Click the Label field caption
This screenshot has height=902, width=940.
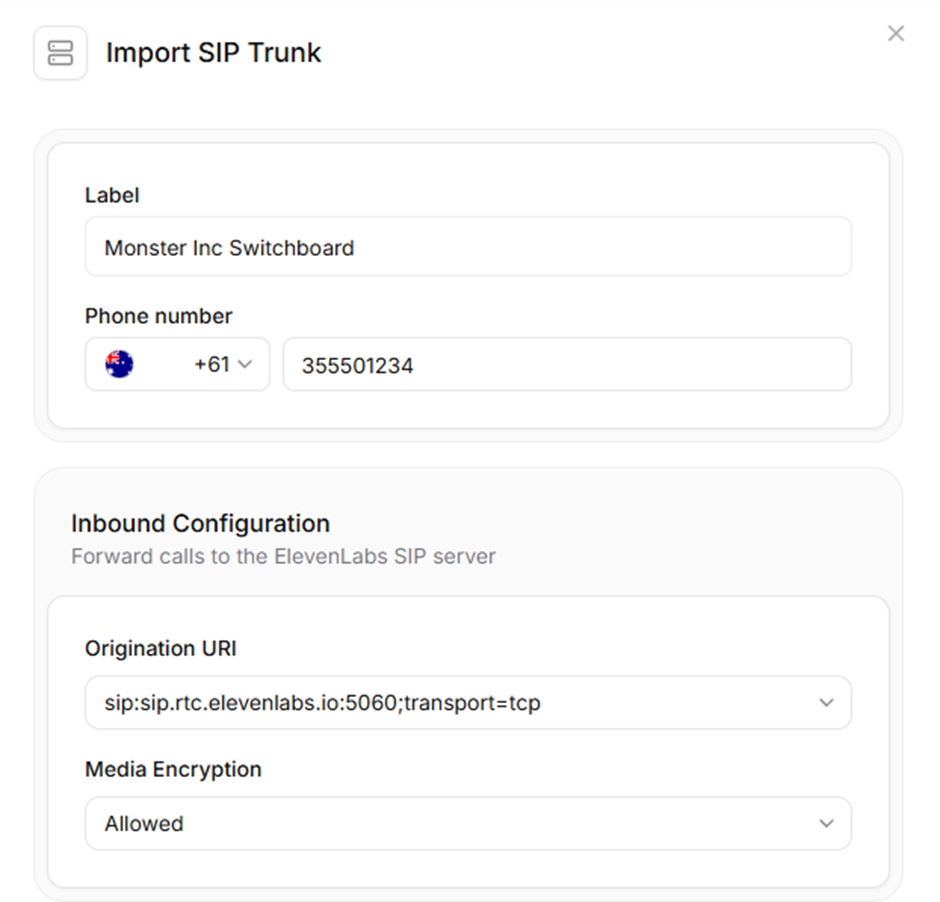coord(112,195)
